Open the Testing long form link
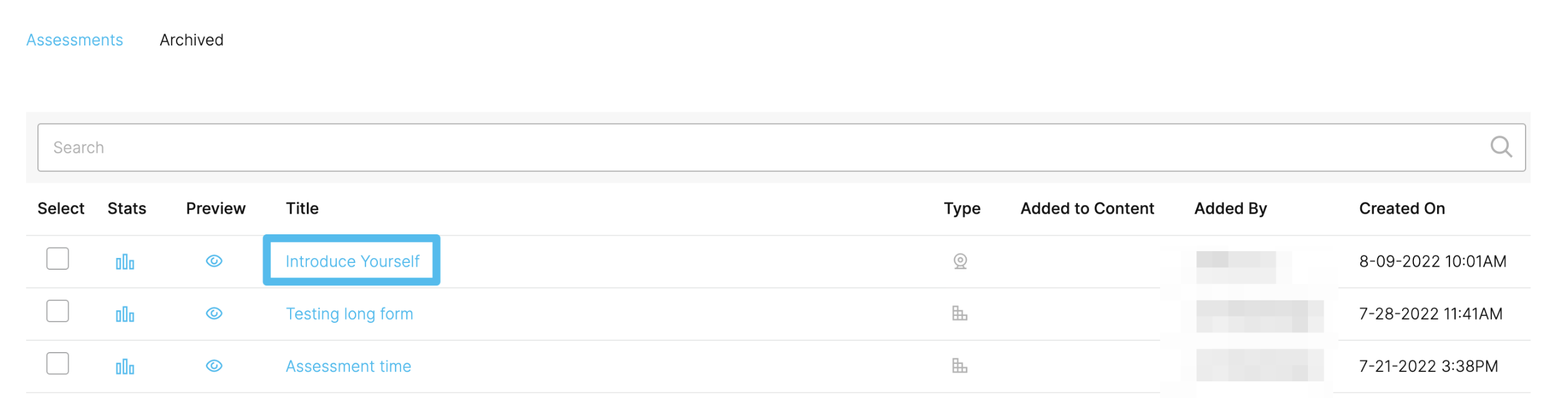Viewport: 1568px width, 415px height. pos(349,313)
